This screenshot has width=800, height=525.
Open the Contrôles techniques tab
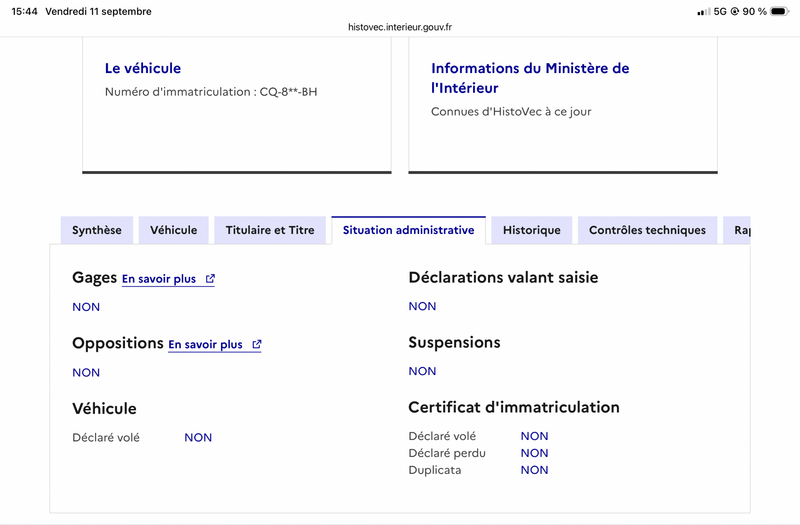pyautogui.click(x=647, y=230)
